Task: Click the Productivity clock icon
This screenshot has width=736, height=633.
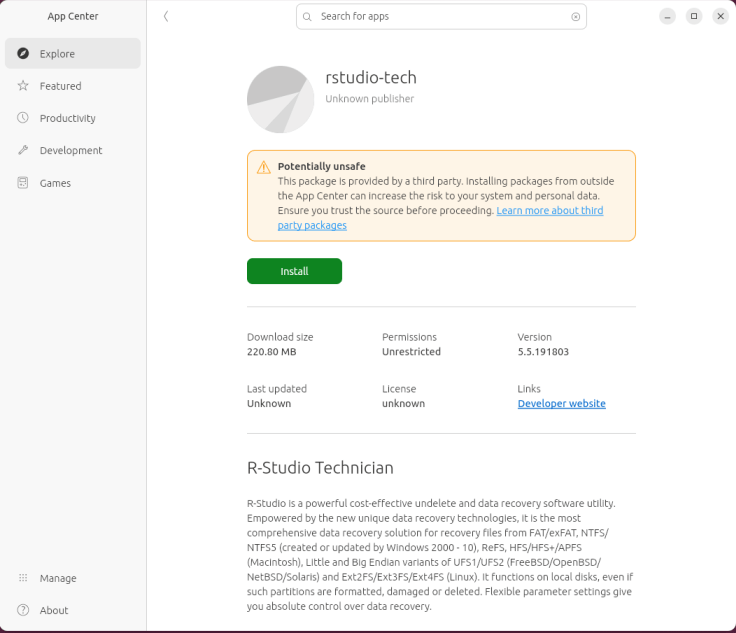Action: point(23,118)
